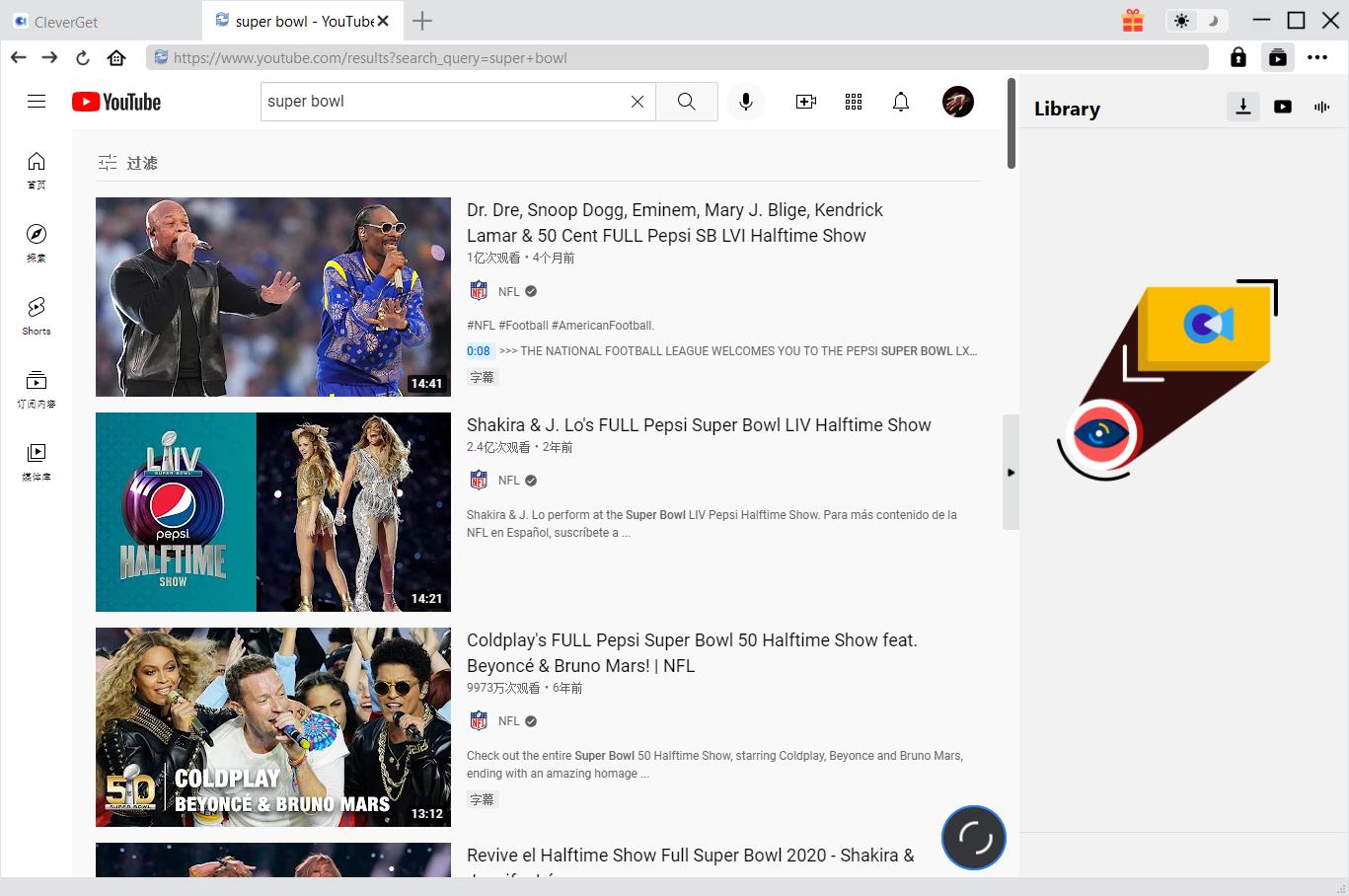Click the YouTube notifications bell

point(901,102)
